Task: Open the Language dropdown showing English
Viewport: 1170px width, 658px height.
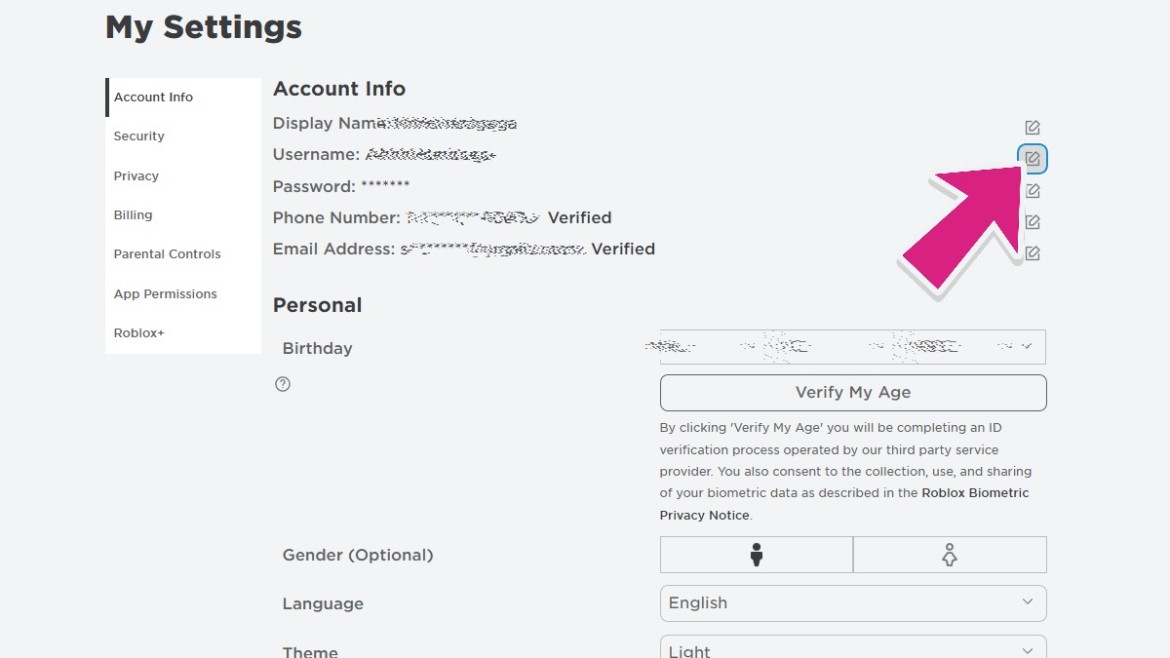Action: coord(853,603)
